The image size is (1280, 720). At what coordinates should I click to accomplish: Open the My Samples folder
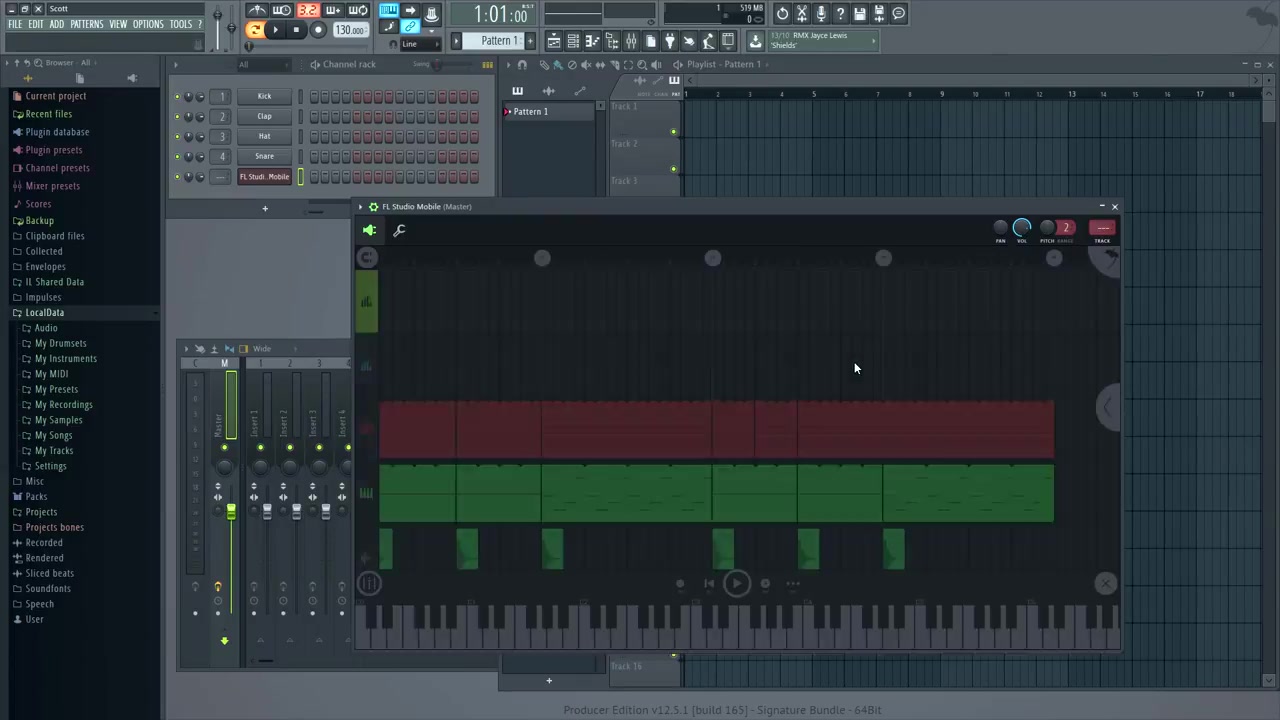(58, 420)
